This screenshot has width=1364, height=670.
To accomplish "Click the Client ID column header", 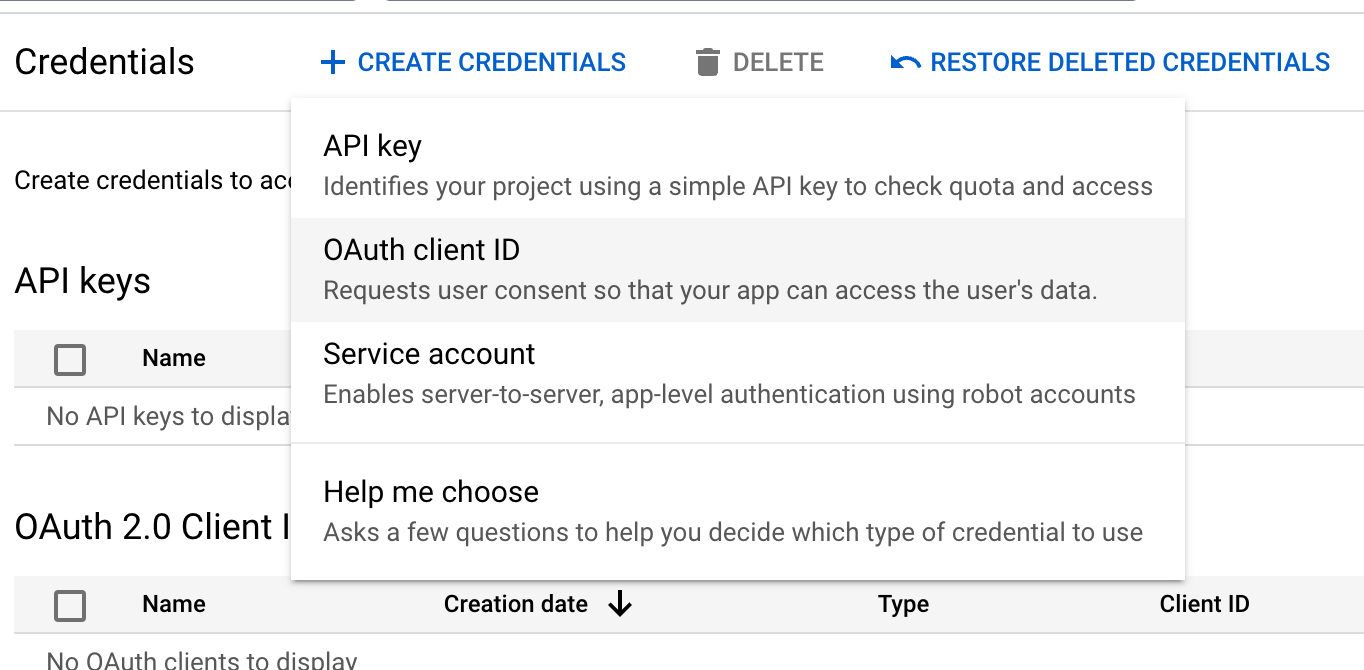I will (x=1204, y=604).
